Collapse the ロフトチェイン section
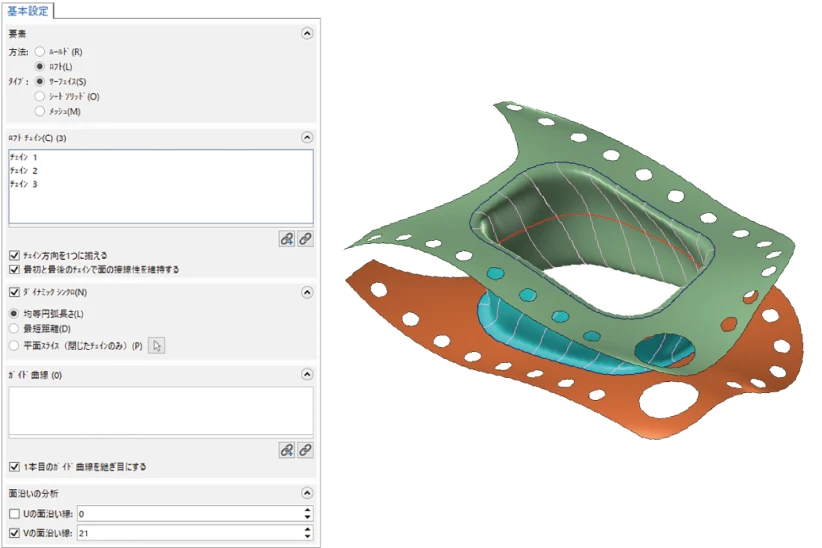The width and height of the screenshot is (822, 548). click(306, 137)
